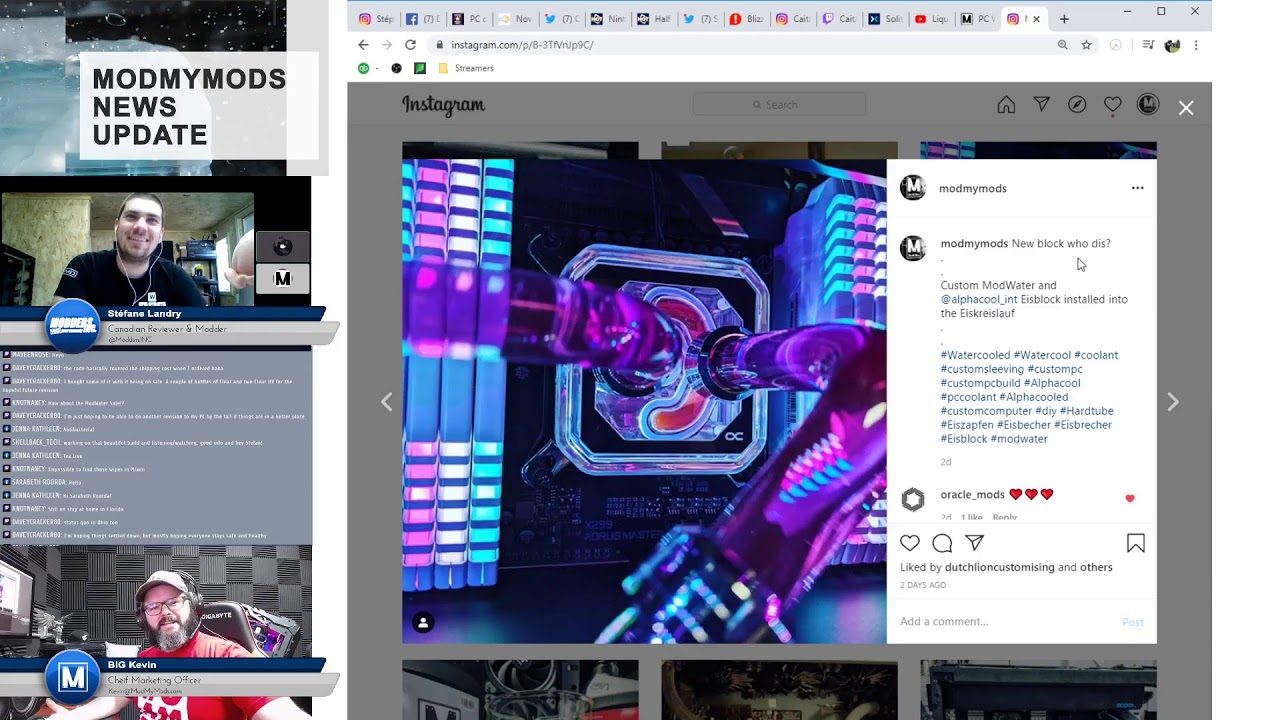Open the #Watercooled hashtag link
The width and height of the screenshot is (1280, 720).
pyautogui.click(x=975, y=355)
